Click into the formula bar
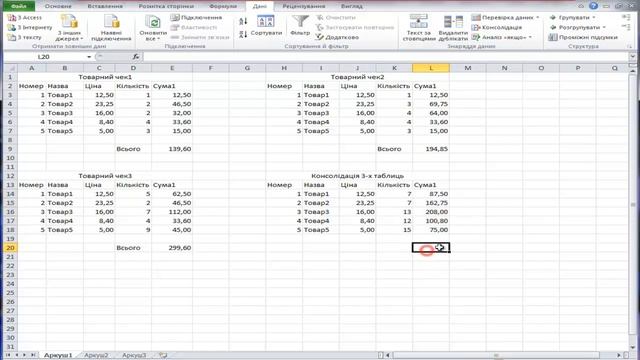640x360 pixels. point(386,57)
